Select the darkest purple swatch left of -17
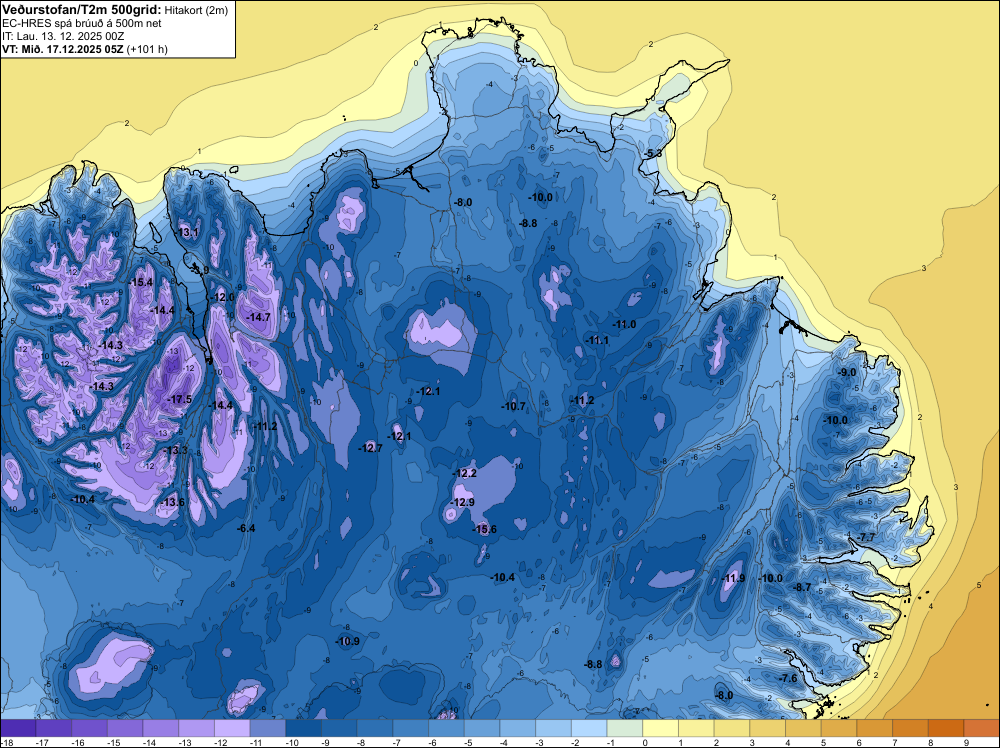1000x748 pixels. pyautogui.click(x=18, y=729)
